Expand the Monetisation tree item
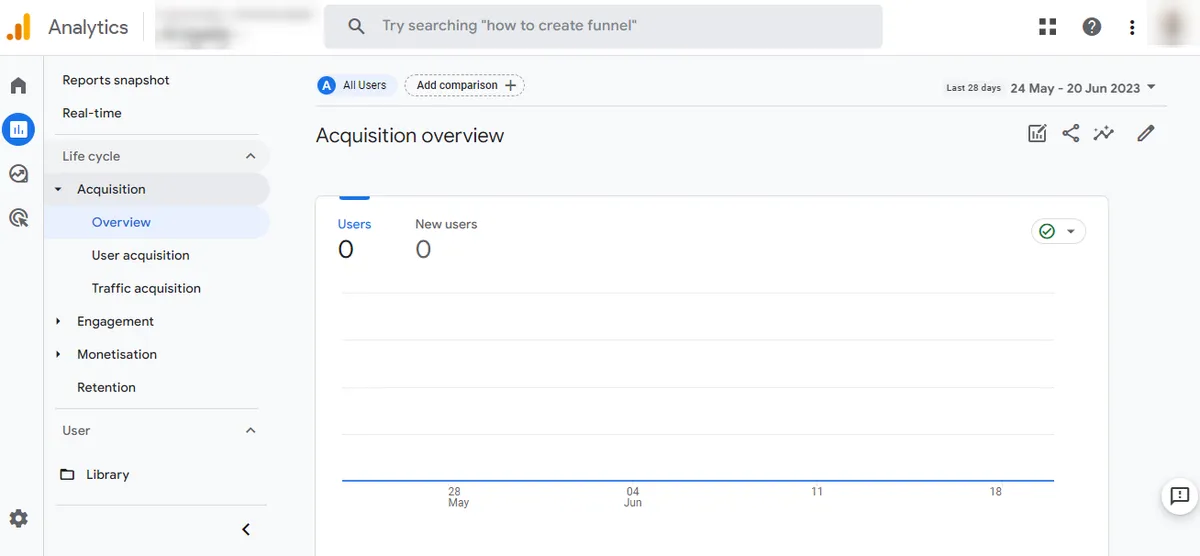The image size is (1200, 556). coord(58,354)
